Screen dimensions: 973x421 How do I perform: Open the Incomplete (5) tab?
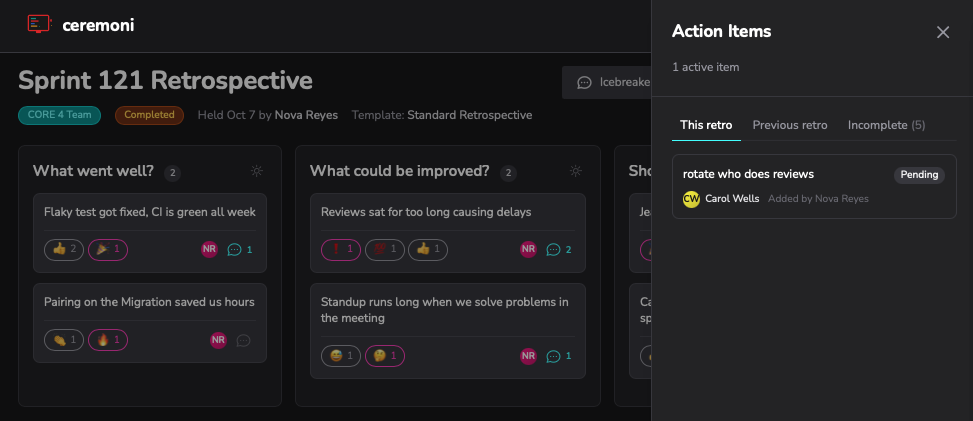(886, 125)
